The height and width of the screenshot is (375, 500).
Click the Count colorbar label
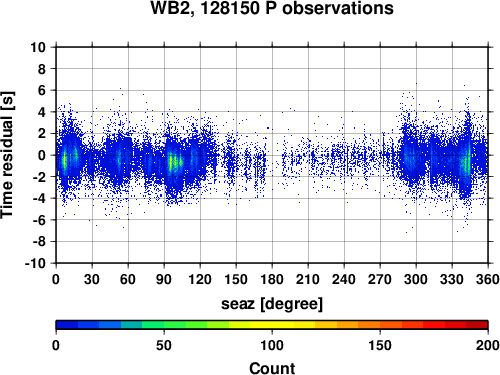(272, 368)
